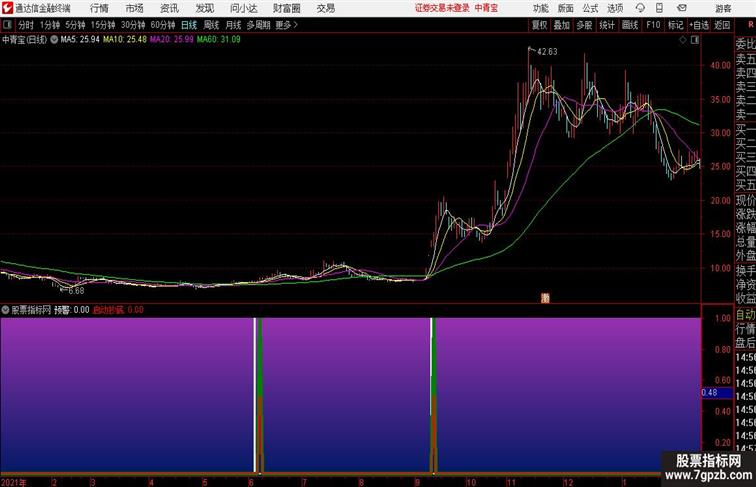Open the 选项 menu
This screenshot has height=487, width=756.
click(615, 8)
